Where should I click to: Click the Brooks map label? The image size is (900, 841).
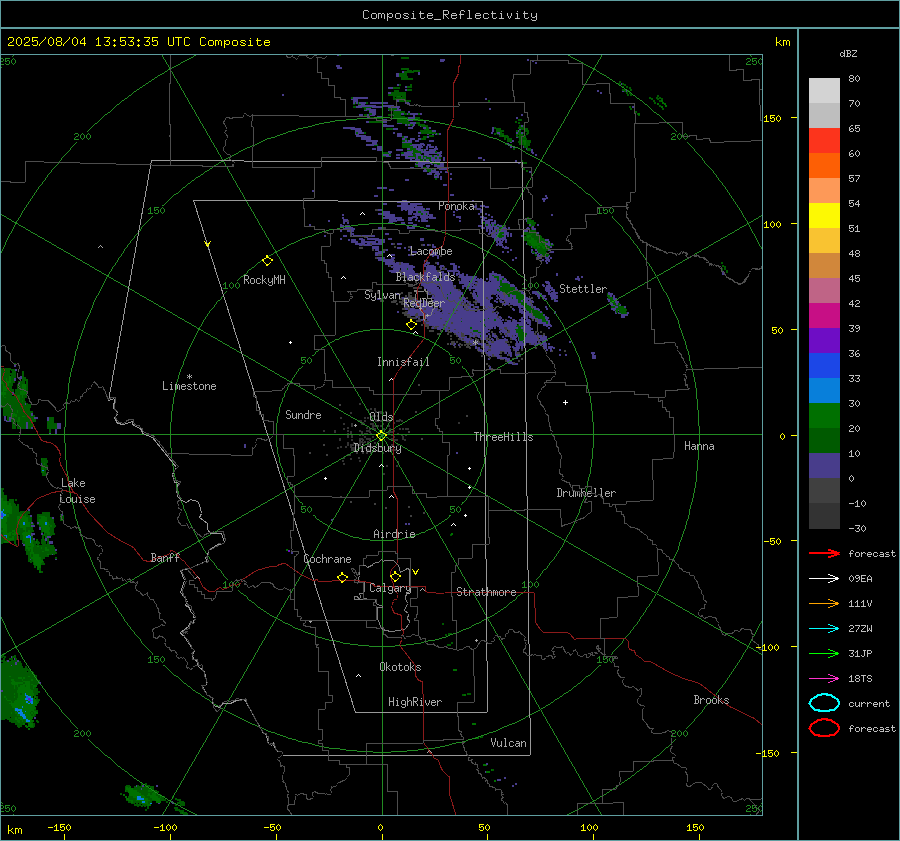click(x=711, y=700)
